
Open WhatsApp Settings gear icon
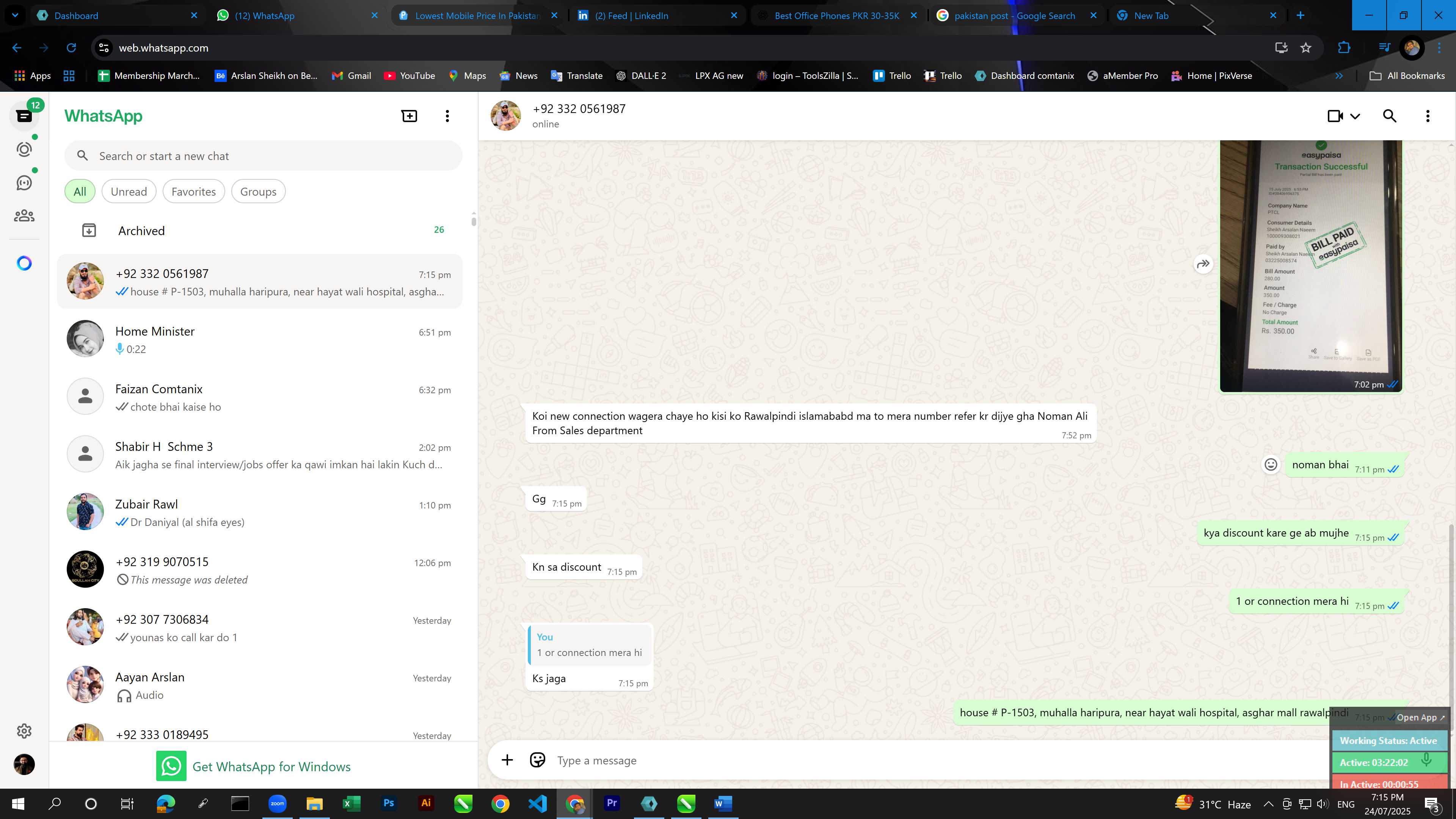[x=24, y=731]
